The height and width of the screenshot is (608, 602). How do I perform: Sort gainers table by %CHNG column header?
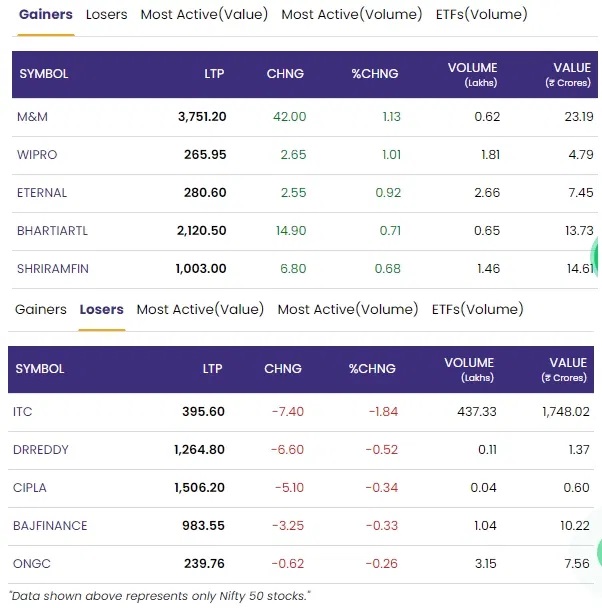pos(373,74)
